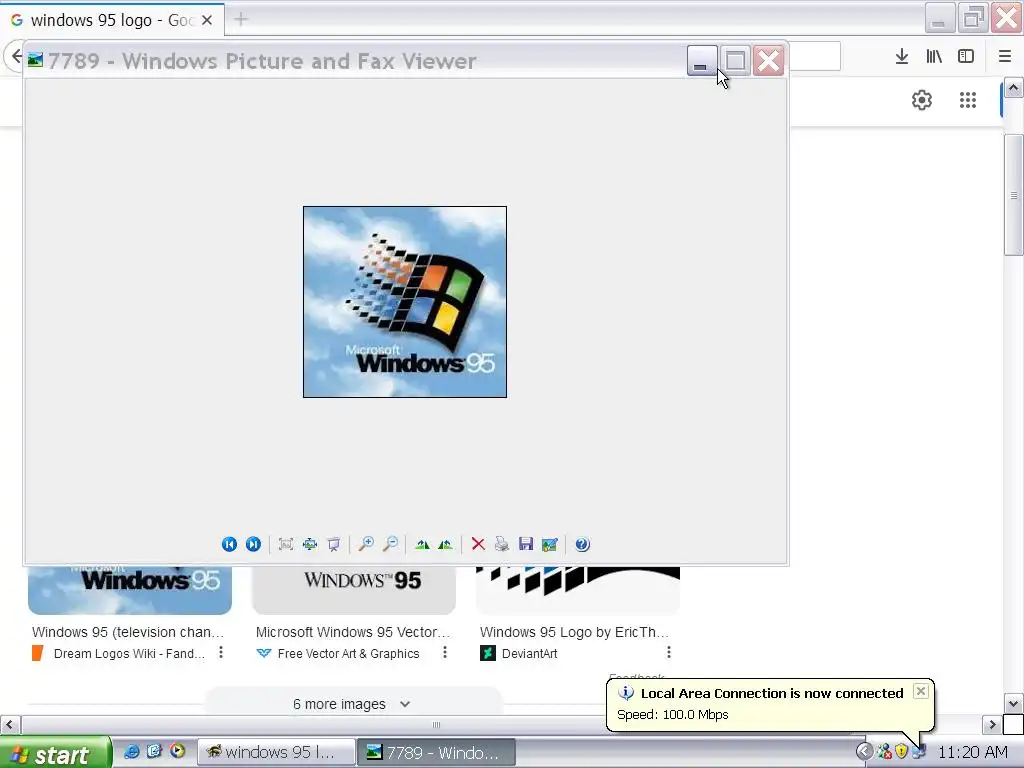
Task: Open Google settings gear icon
Action: (922, 100)
